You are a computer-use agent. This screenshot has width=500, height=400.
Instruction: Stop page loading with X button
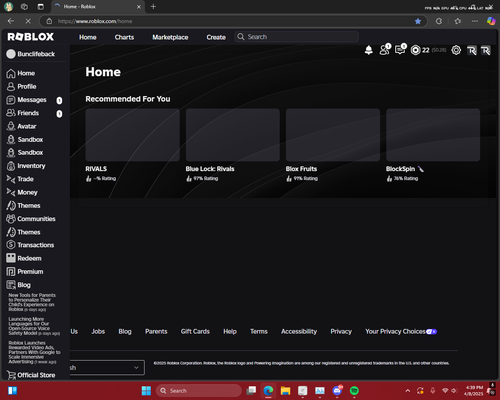28,21
